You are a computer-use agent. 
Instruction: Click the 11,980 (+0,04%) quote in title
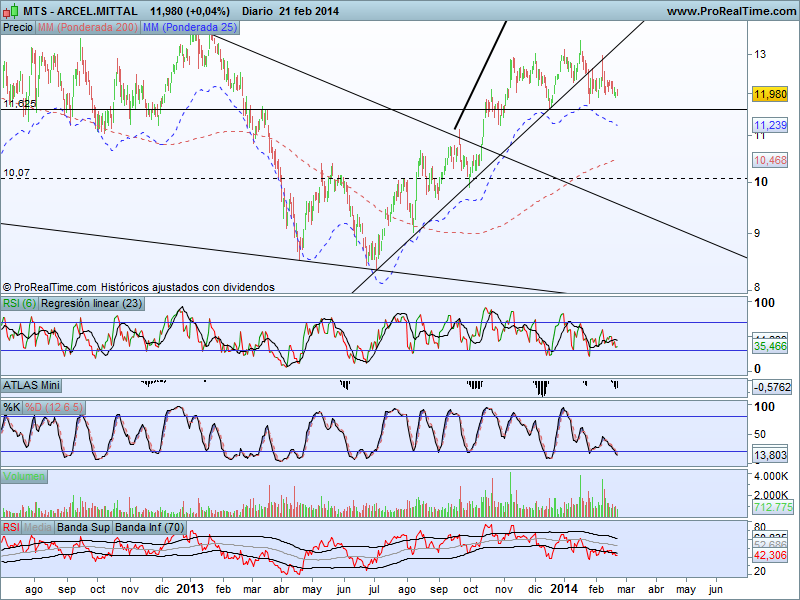click(190, 11)
